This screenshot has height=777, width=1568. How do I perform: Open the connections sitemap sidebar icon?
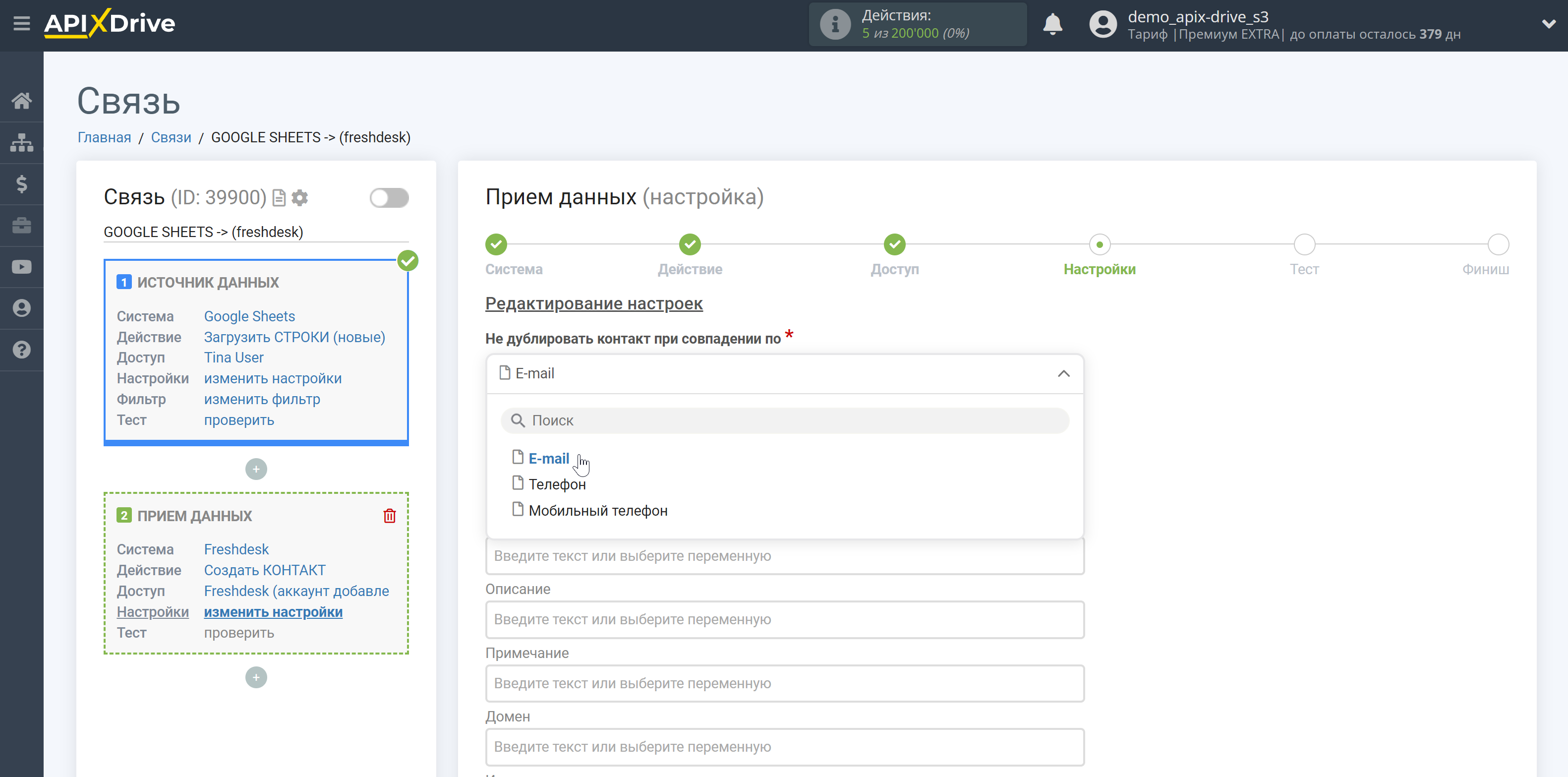point(21,142)
